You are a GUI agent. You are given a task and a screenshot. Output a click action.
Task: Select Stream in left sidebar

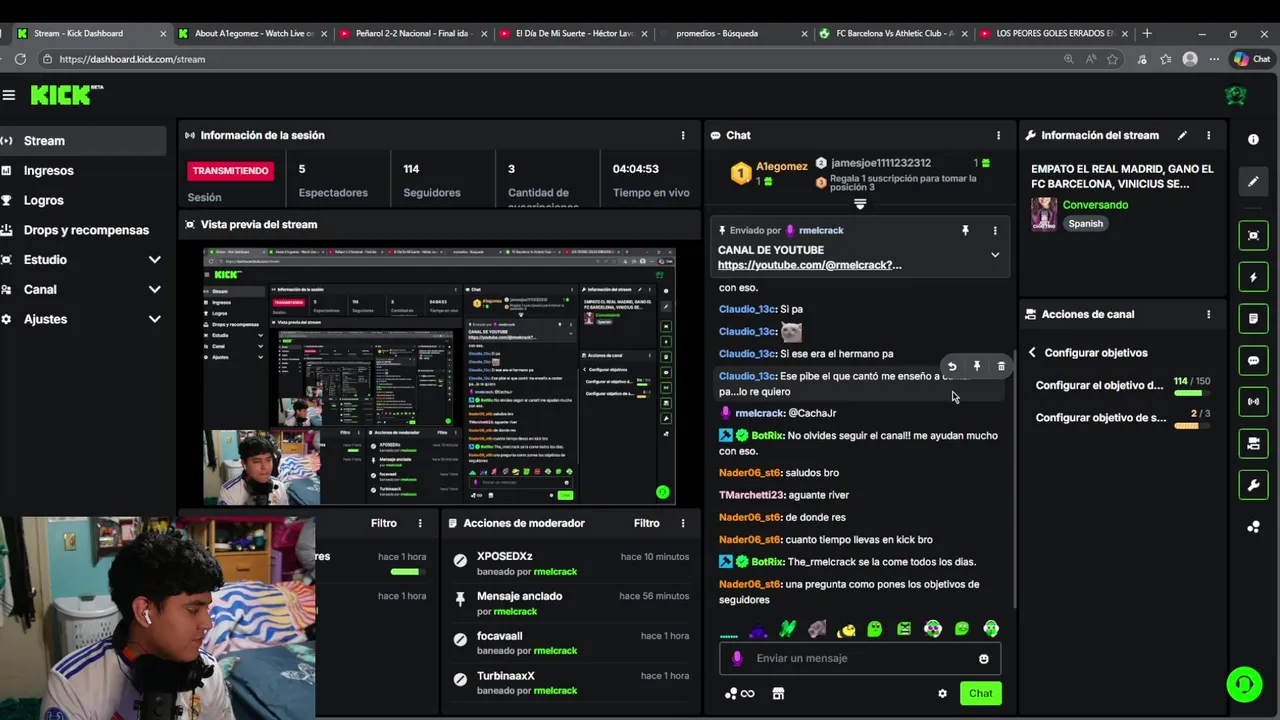[x=83, y=141]
